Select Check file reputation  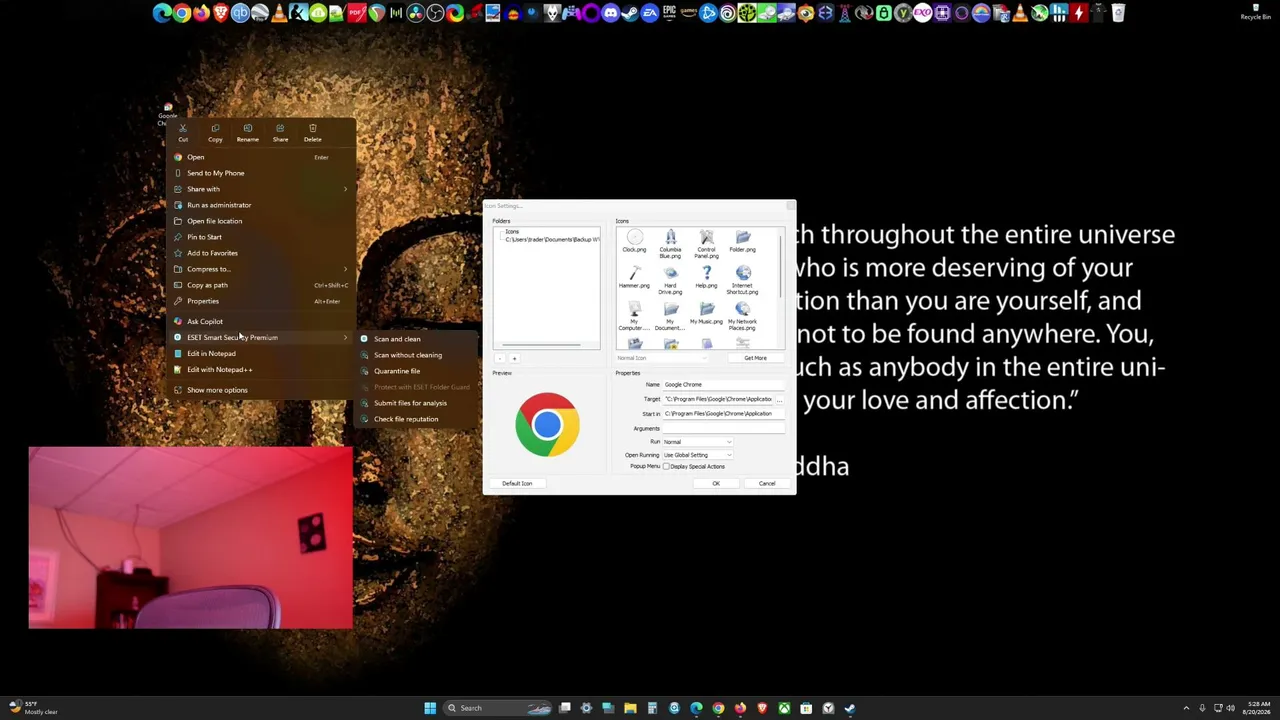tap(415, 419)
